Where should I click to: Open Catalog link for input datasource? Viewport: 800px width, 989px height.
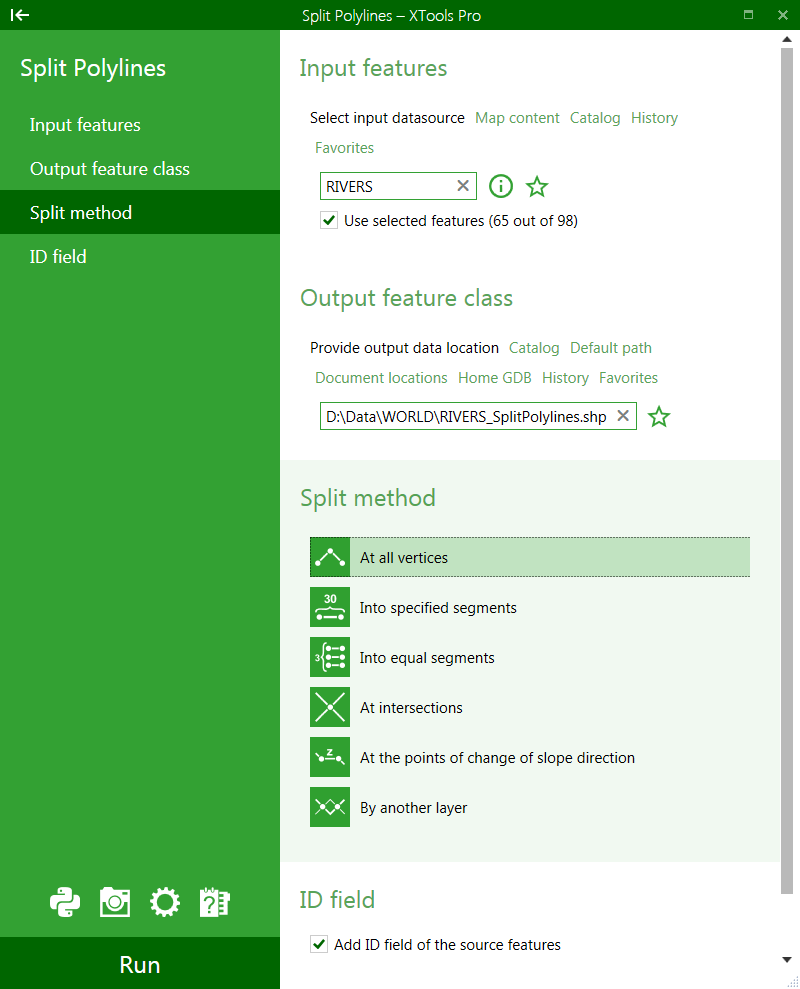[595, 118]
